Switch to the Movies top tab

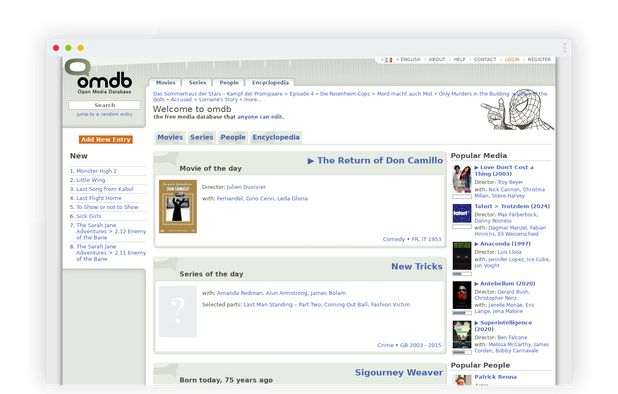[166, 83]
